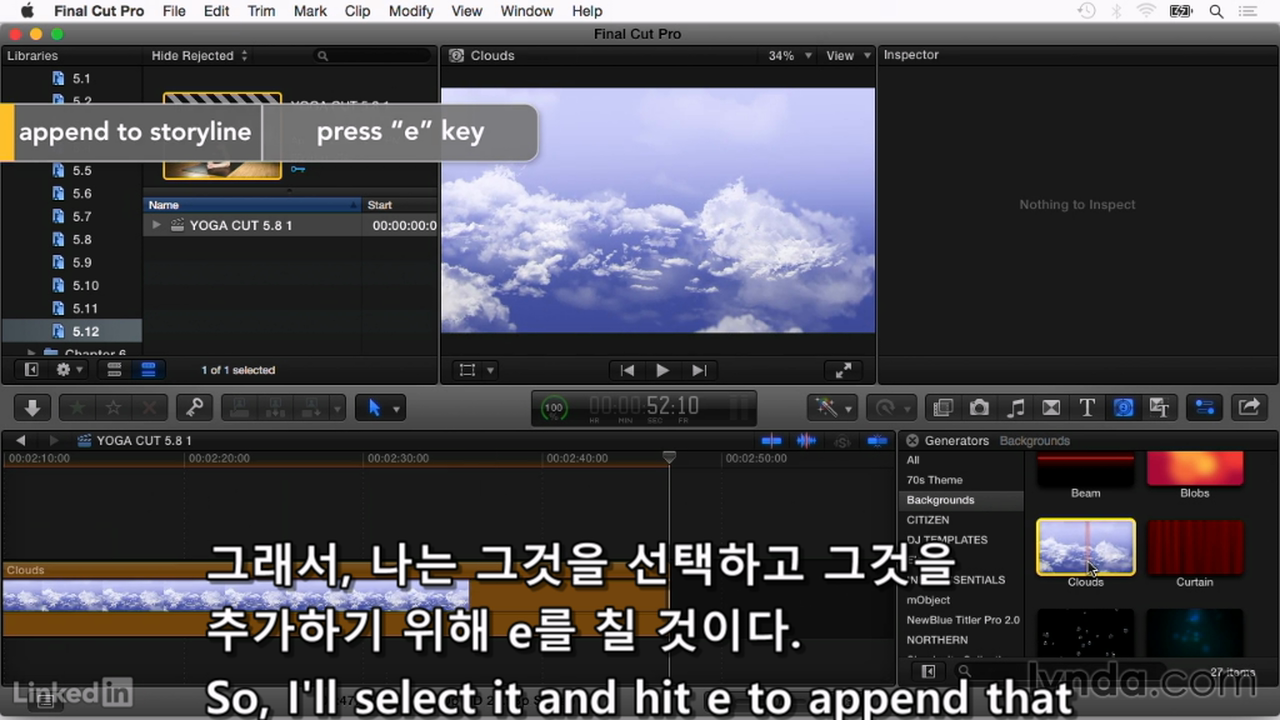Open the tools pop-up menu arrow
The image size is (1280, 720).
[397, 409]
